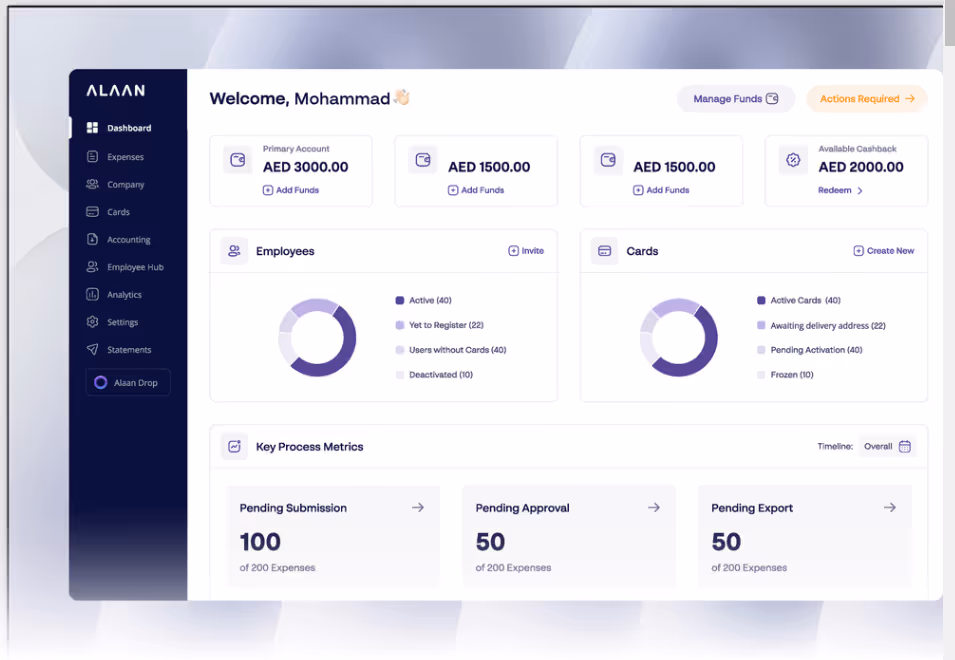
Task: Click the Key Process Metrics chart icon
Action: coord(234,446)
